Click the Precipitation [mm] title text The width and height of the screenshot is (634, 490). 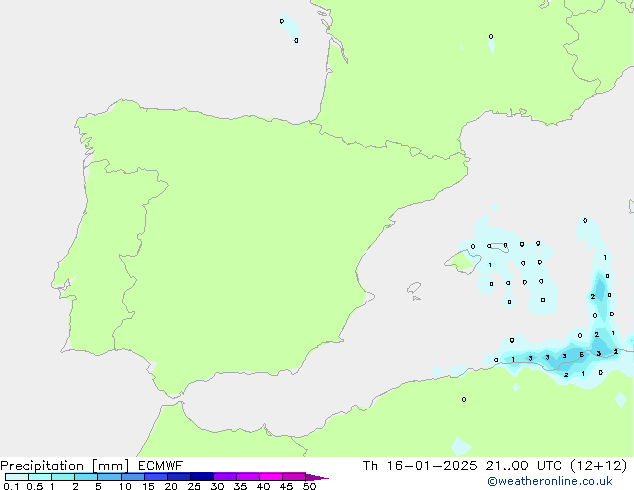62,466
